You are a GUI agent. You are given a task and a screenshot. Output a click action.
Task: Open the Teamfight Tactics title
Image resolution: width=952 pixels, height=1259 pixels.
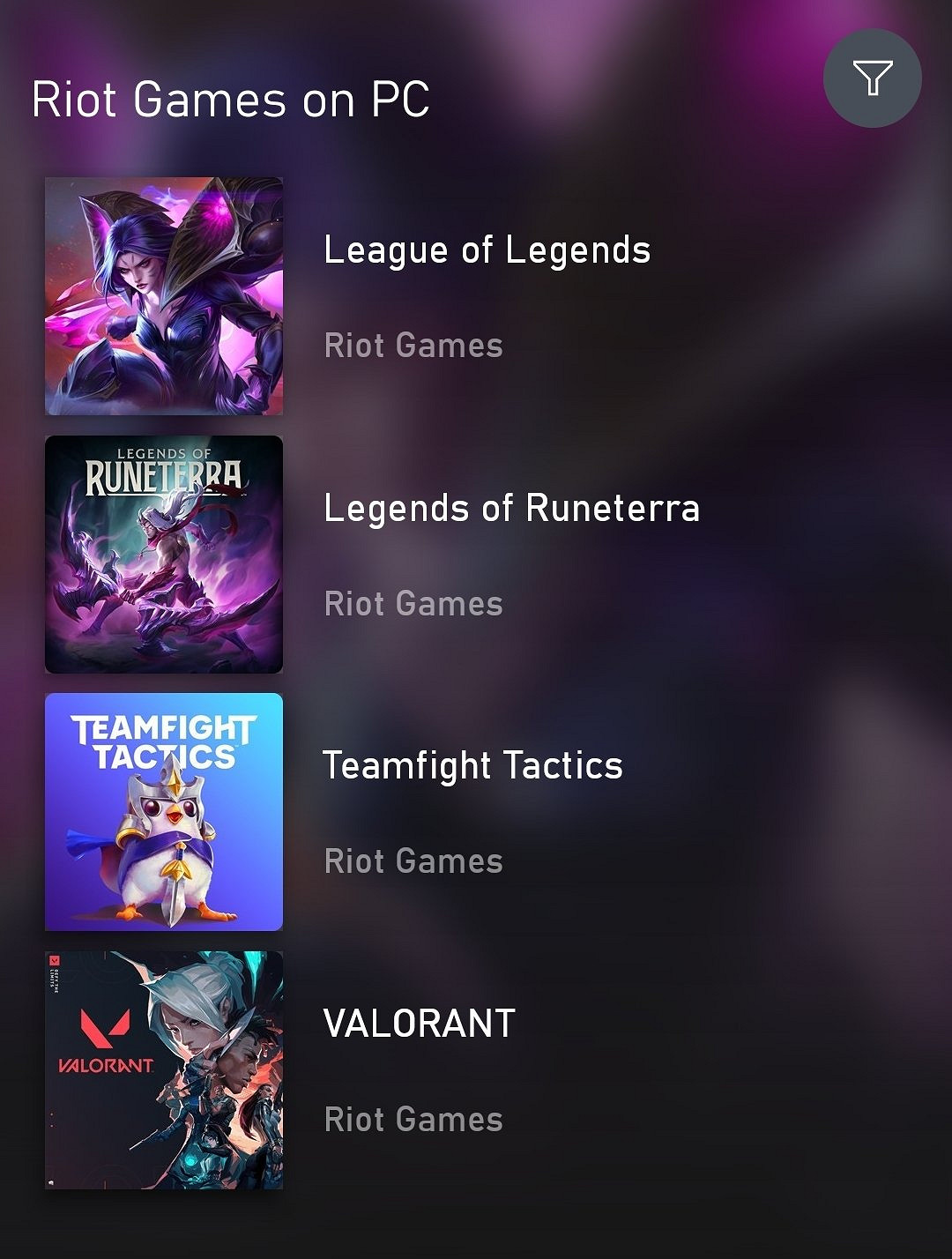coord(473,766)
